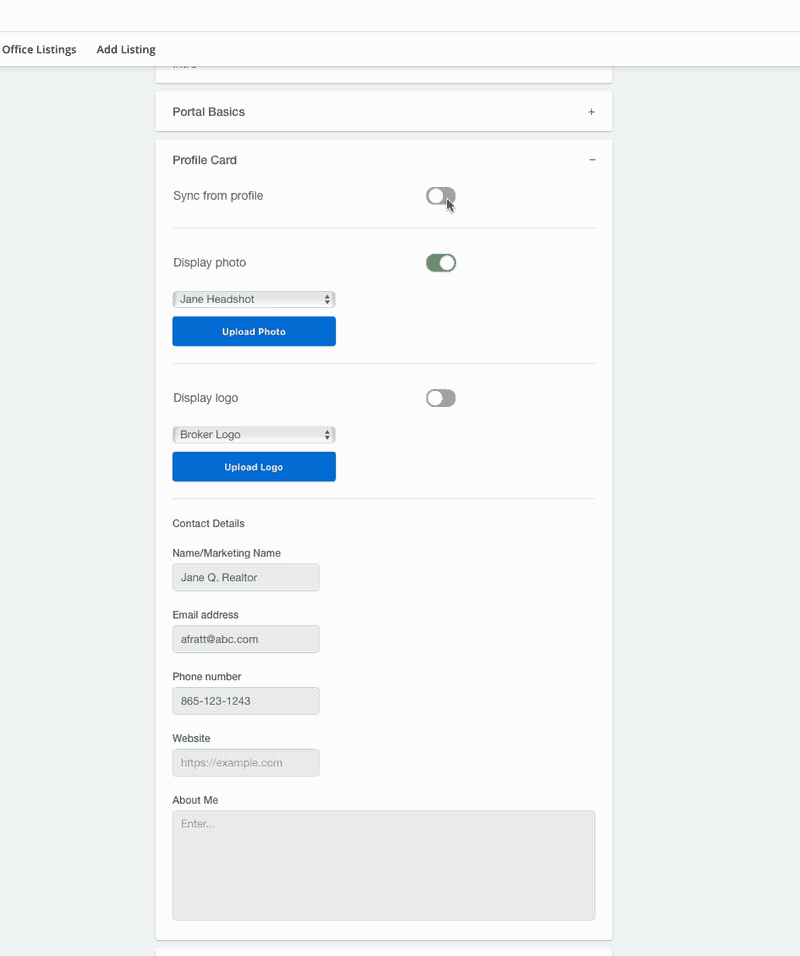Click the arrows on the Broker Logo select
This screenshot has height=956, width=800.
(x=327, y=435)
